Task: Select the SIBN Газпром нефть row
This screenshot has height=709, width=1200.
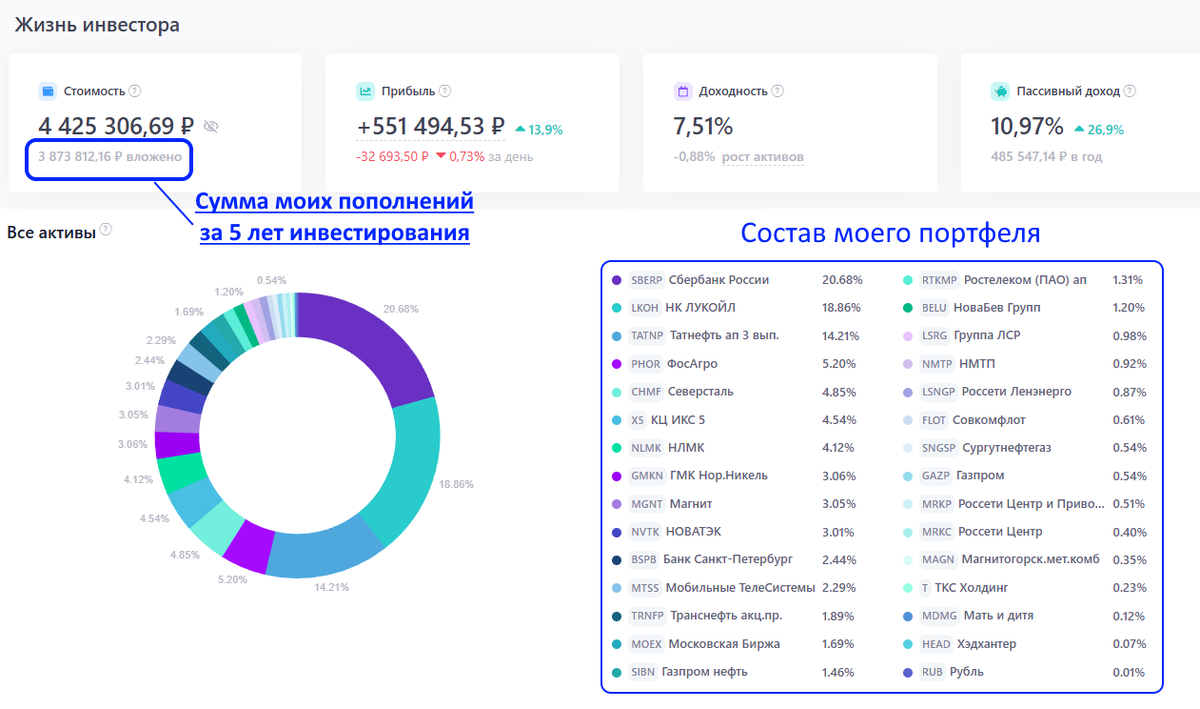Action: tap(738, 672)
